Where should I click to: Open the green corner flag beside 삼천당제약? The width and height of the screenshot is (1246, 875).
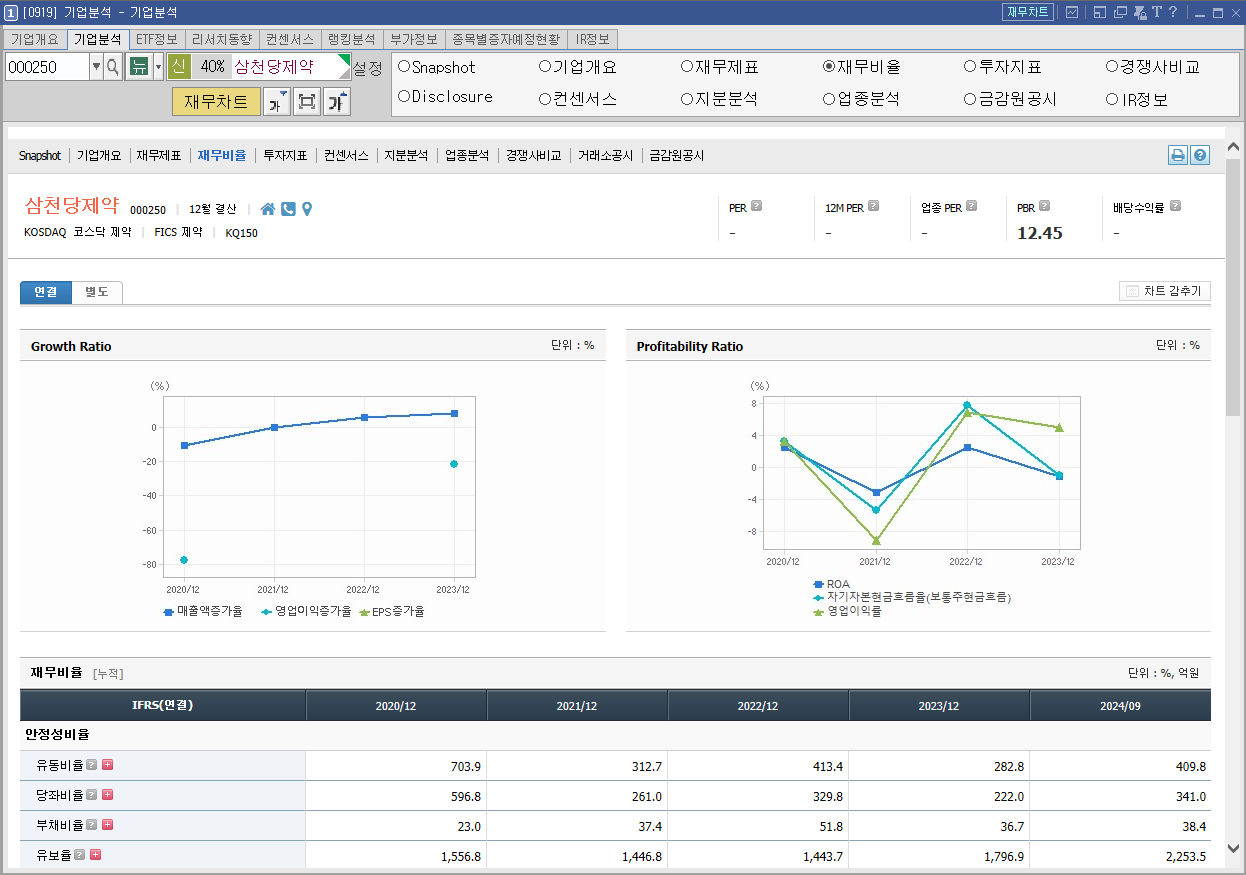point(345,61)
